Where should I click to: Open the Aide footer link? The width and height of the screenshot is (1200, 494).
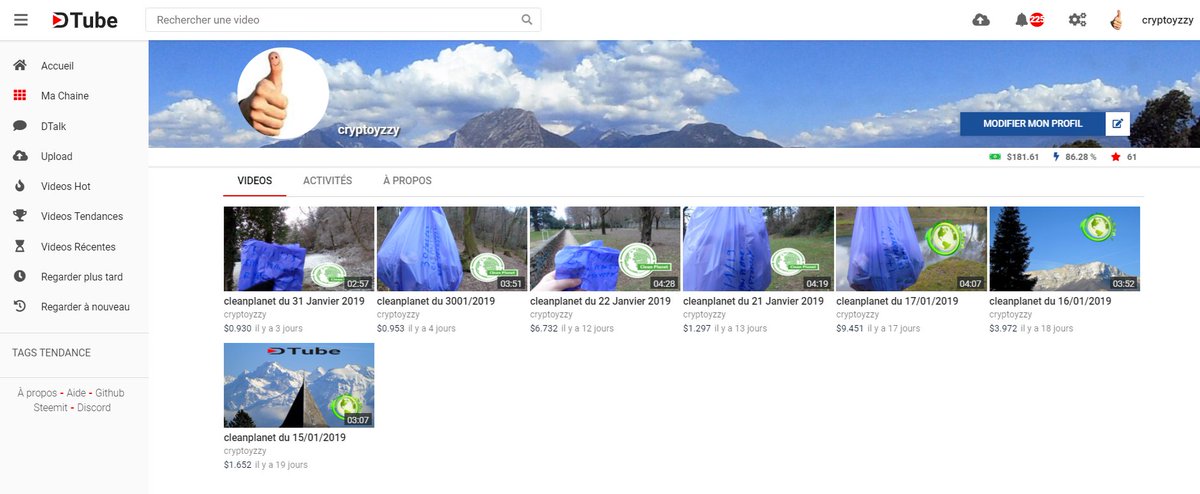[76, 393]
